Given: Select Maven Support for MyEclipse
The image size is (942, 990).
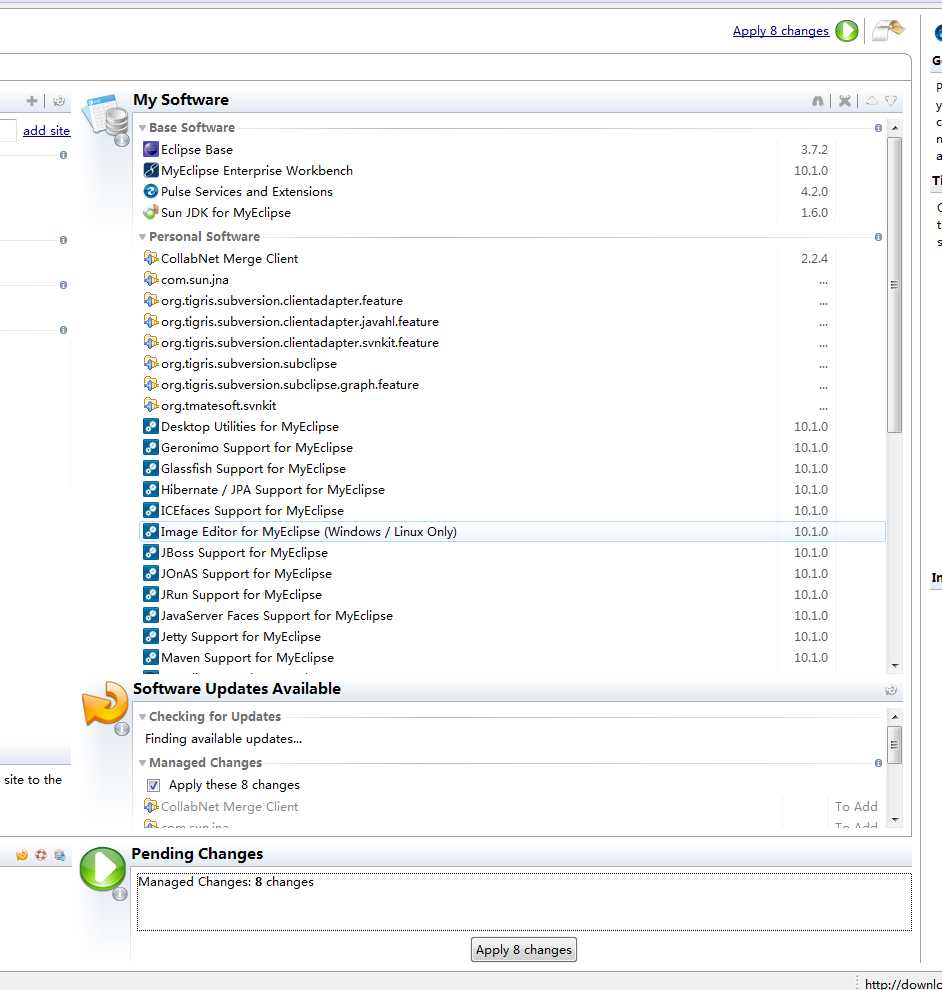Looking at the screenshot, I should click(x=247, y=657).
